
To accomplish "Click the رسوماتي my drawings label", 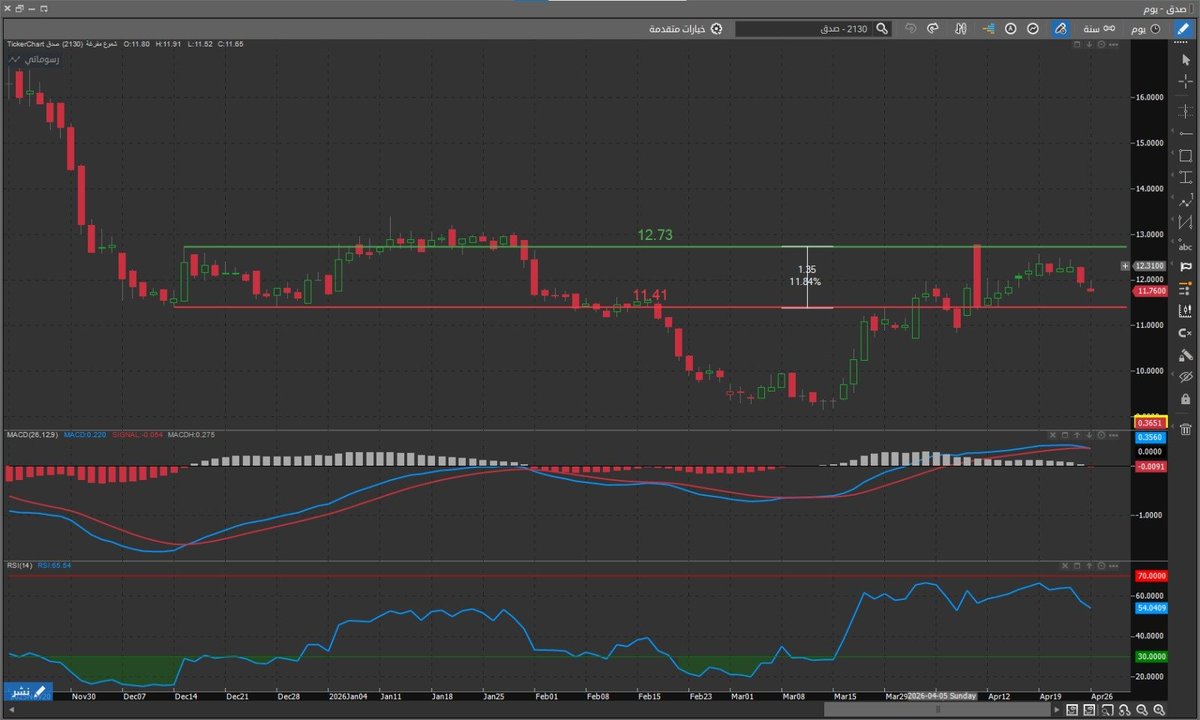I will click(x=34, y=60).
